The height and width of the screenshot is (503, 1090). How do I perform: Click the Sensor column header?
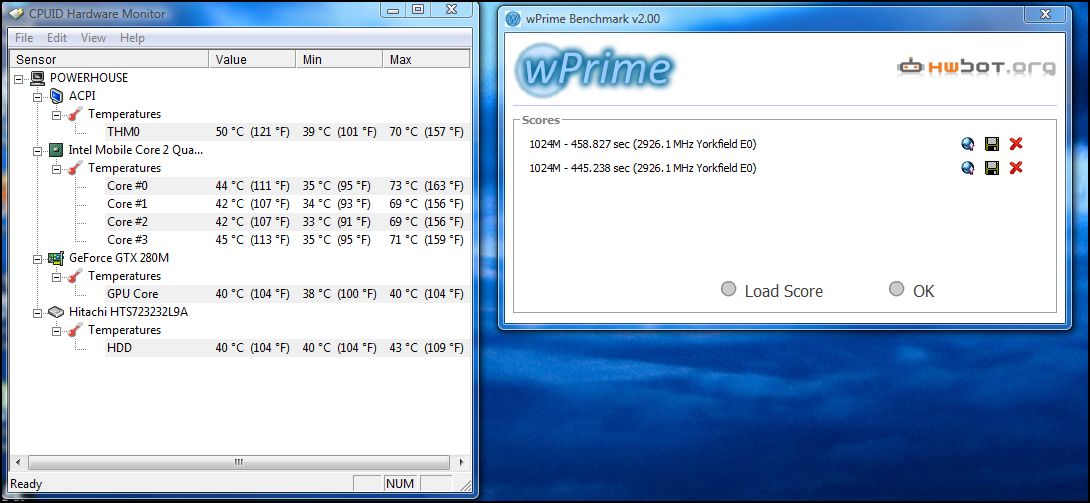coord(110,60)
